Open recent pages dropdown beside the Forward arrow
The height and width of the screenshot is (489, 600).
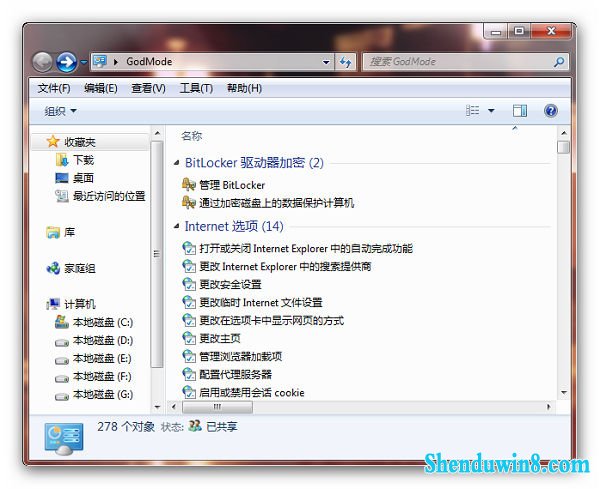[x=84, y=62]
